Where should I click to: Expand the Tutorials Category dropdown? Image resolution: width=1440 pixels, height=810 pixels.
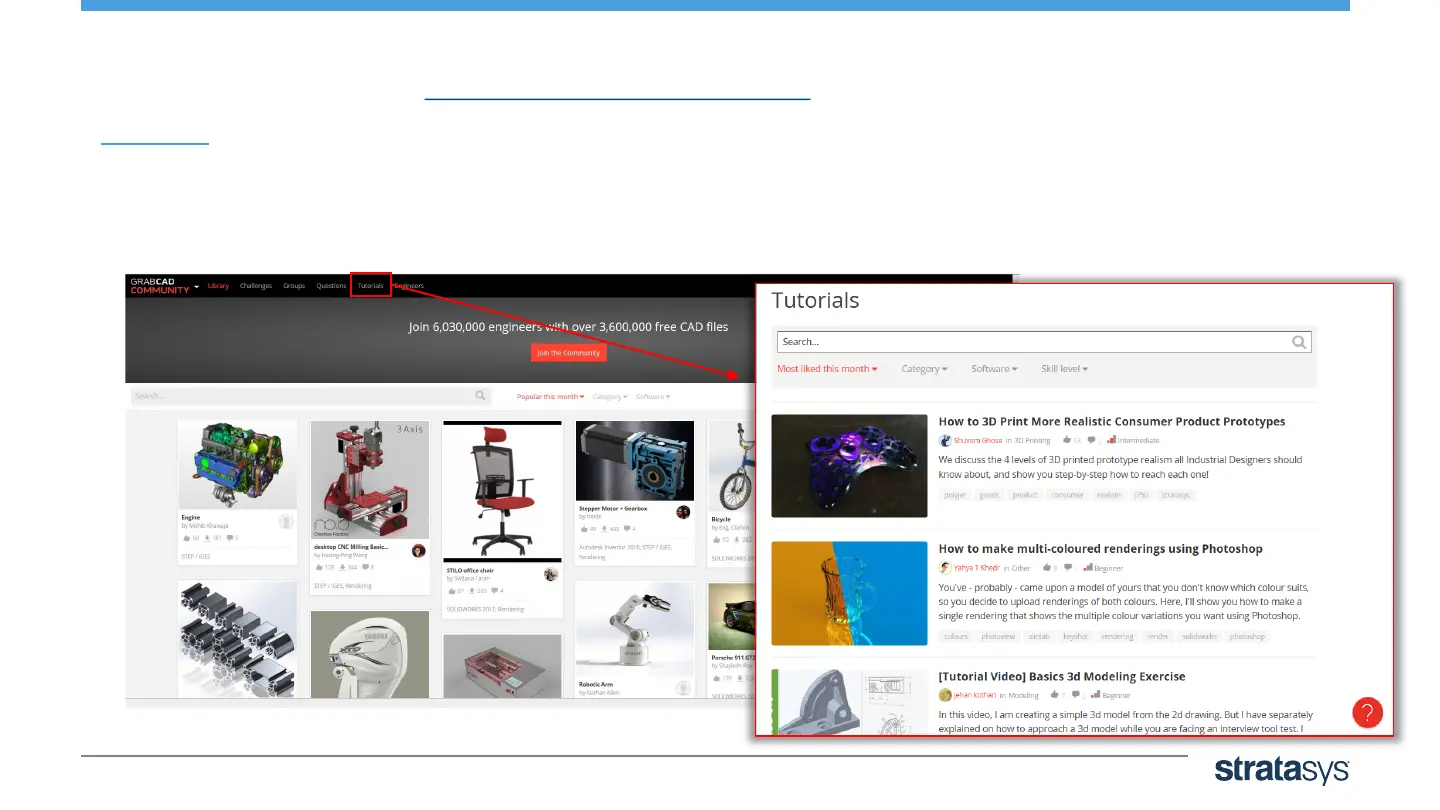[925, 369]
